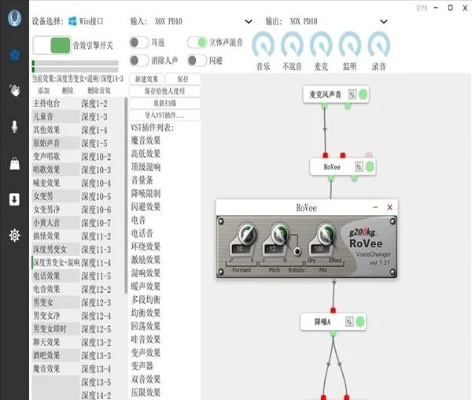Close the RoVee plugin window

(x=389, y=207)
